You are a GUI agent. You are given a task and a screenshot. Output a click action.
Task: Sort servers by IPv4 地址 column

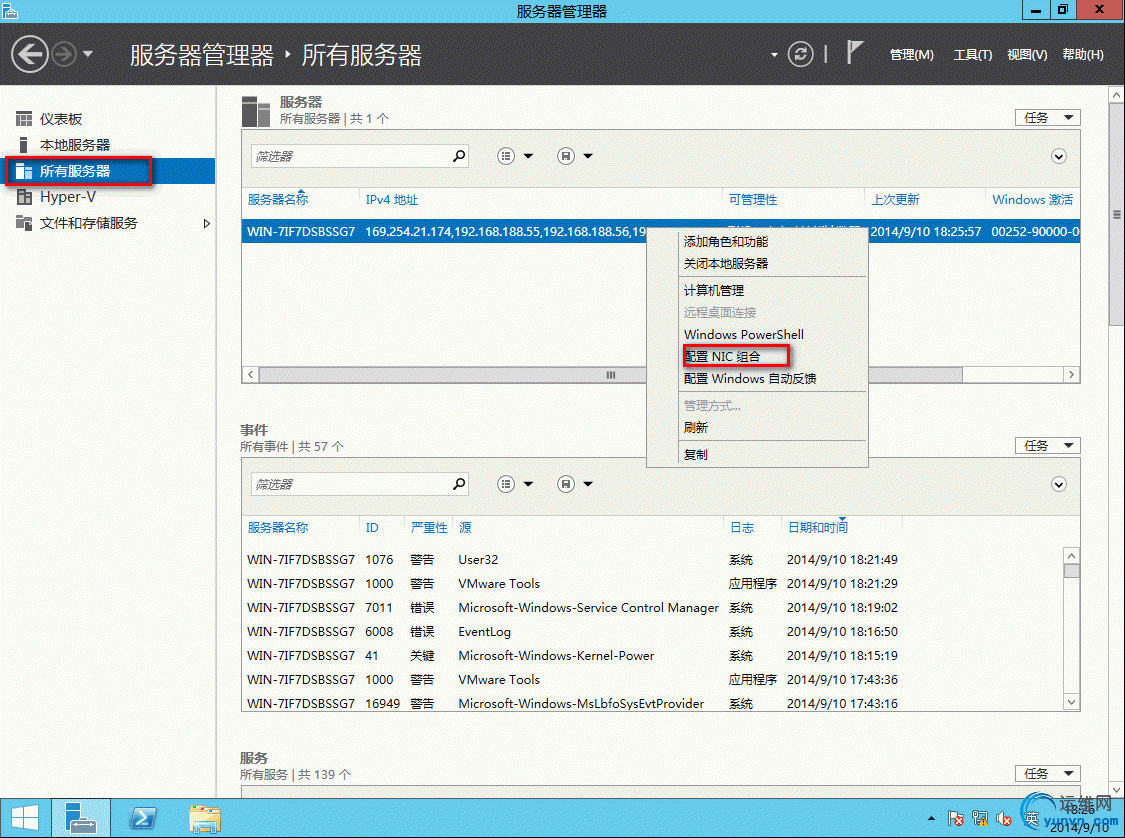392,199
